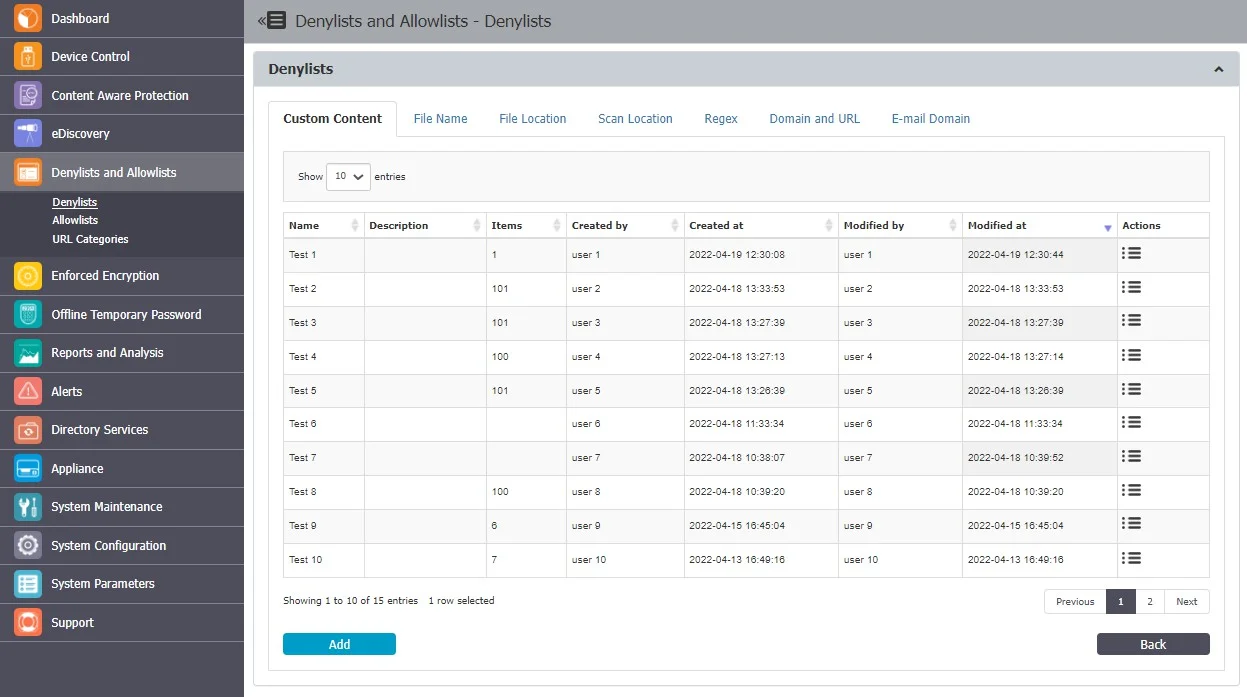Sort table by Created at column
The height and width of the screenshot is (697, 1247).
761,225
